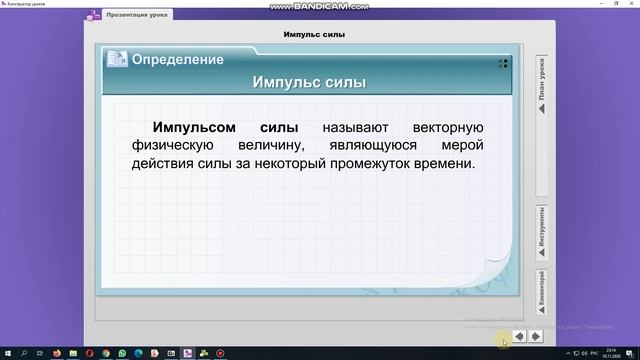Open the Windows Start menu
The image size is (640, 360).
click(x=7, y=353)
